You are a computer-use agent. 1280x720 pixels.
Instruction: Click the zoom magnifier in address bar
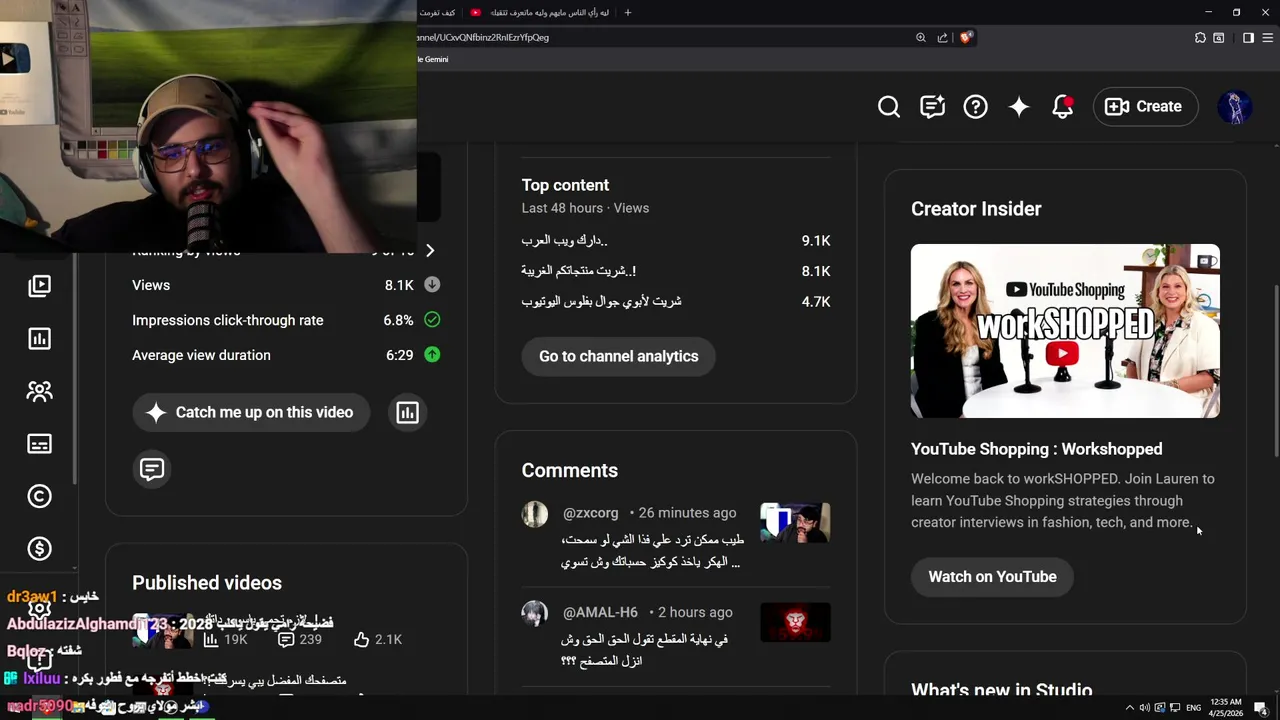coord(921,37)
